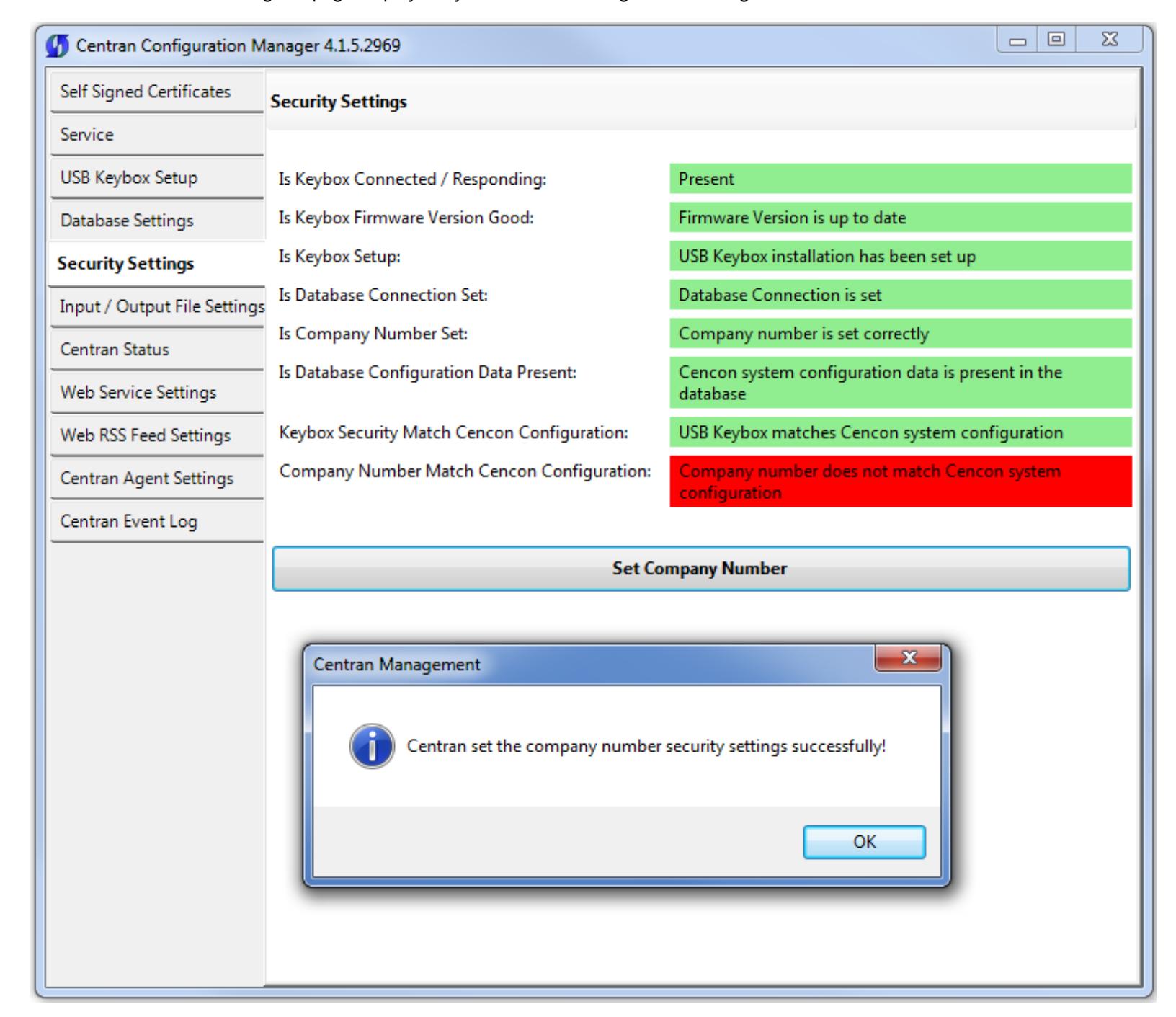This screenshot has width=1176, height=1017.
Task: Click 'Company number is set correctly' status
Action: coord(901,334)
